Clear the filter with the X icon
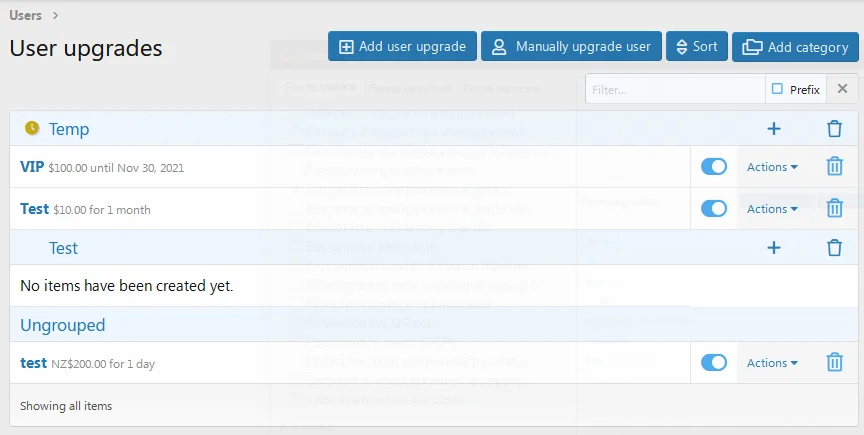The image size is (864, 435). pos(842,89)
